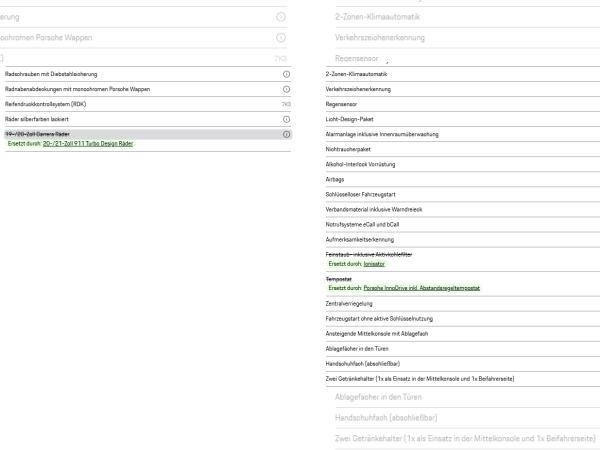Select the Zentralverriegelung row
This screenshot has height=450, width=600.
pyautogui.click(x=463, y=304)
